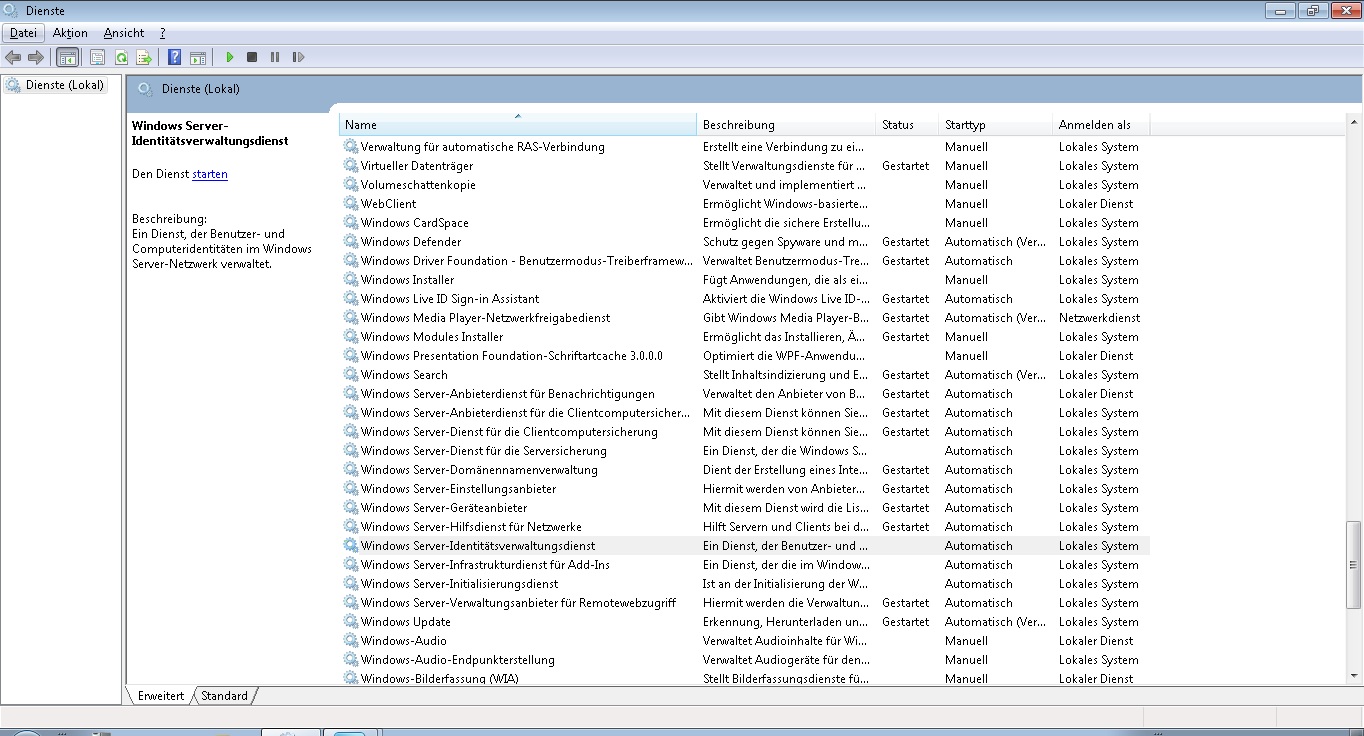Select the Windows Server-Identitätsverwaltungsdienst row
This screenshot has width=1364, height=736.
coord(745,546)
